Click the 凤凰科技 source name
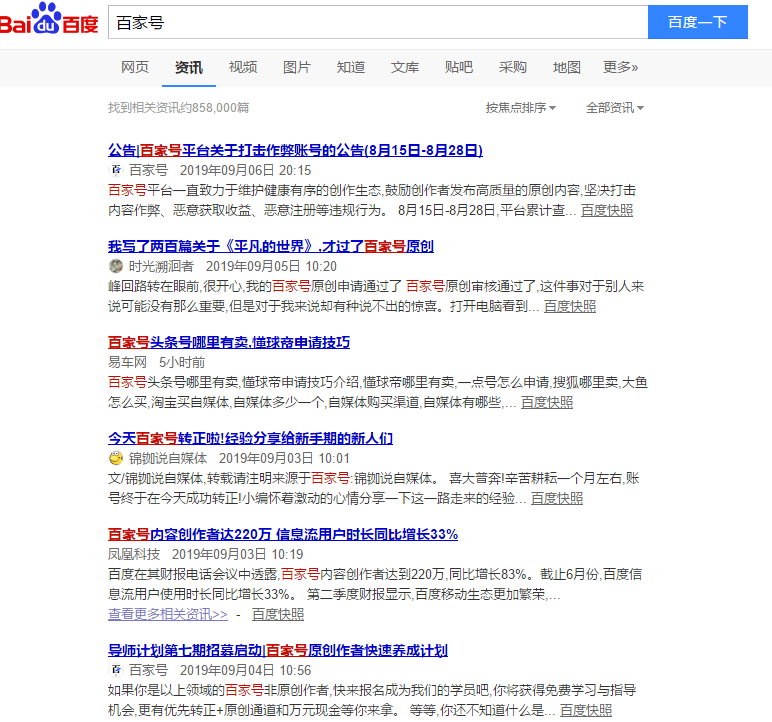The image size is (772, 722). click(134, 555)
